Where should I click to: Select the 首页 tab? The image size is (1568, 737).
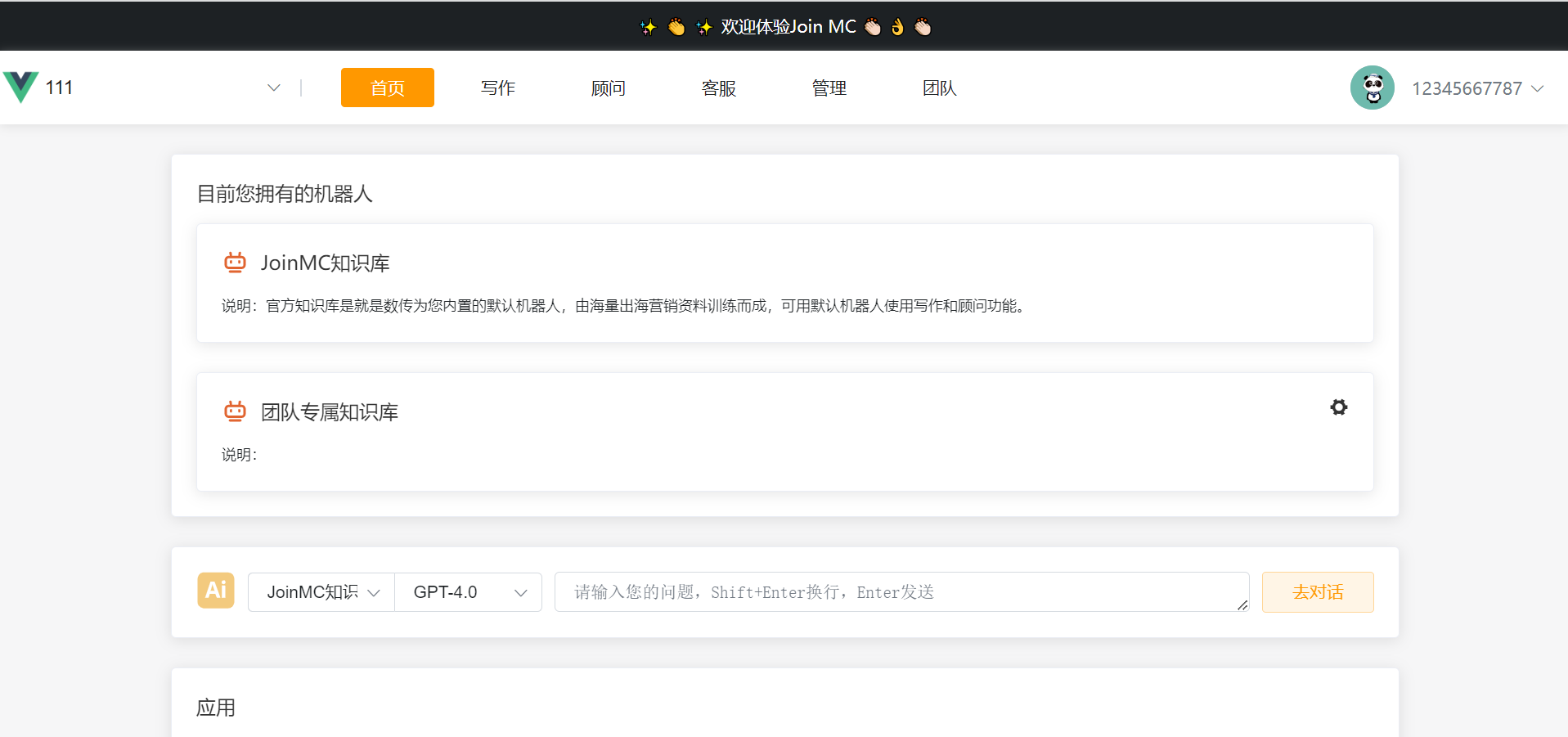[387, 88]
